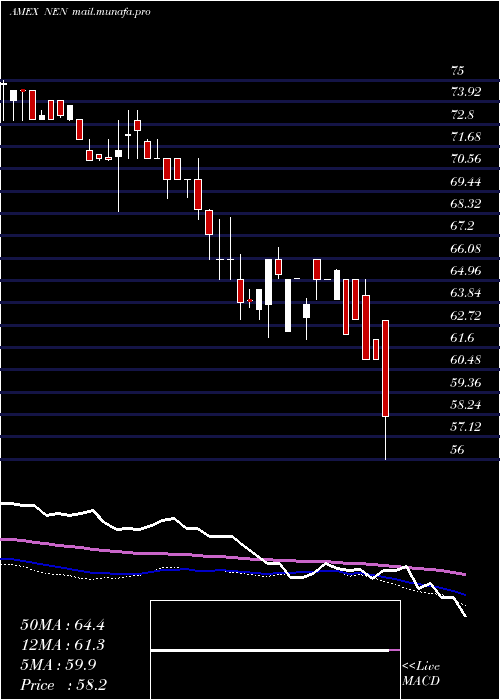500x700 pixels.
Task: Click the 73.92 price axis label
Action: tap(467, 92)
